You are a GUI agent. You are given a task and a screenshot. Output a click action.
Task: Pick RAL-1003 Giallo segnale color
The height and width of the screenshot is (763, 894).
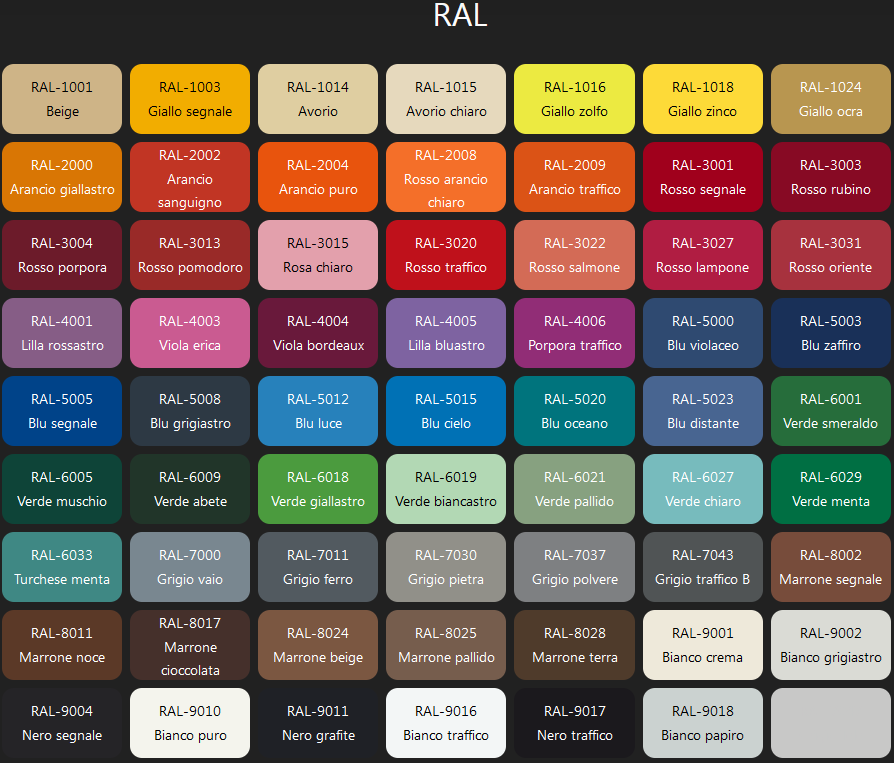point(190,99)
